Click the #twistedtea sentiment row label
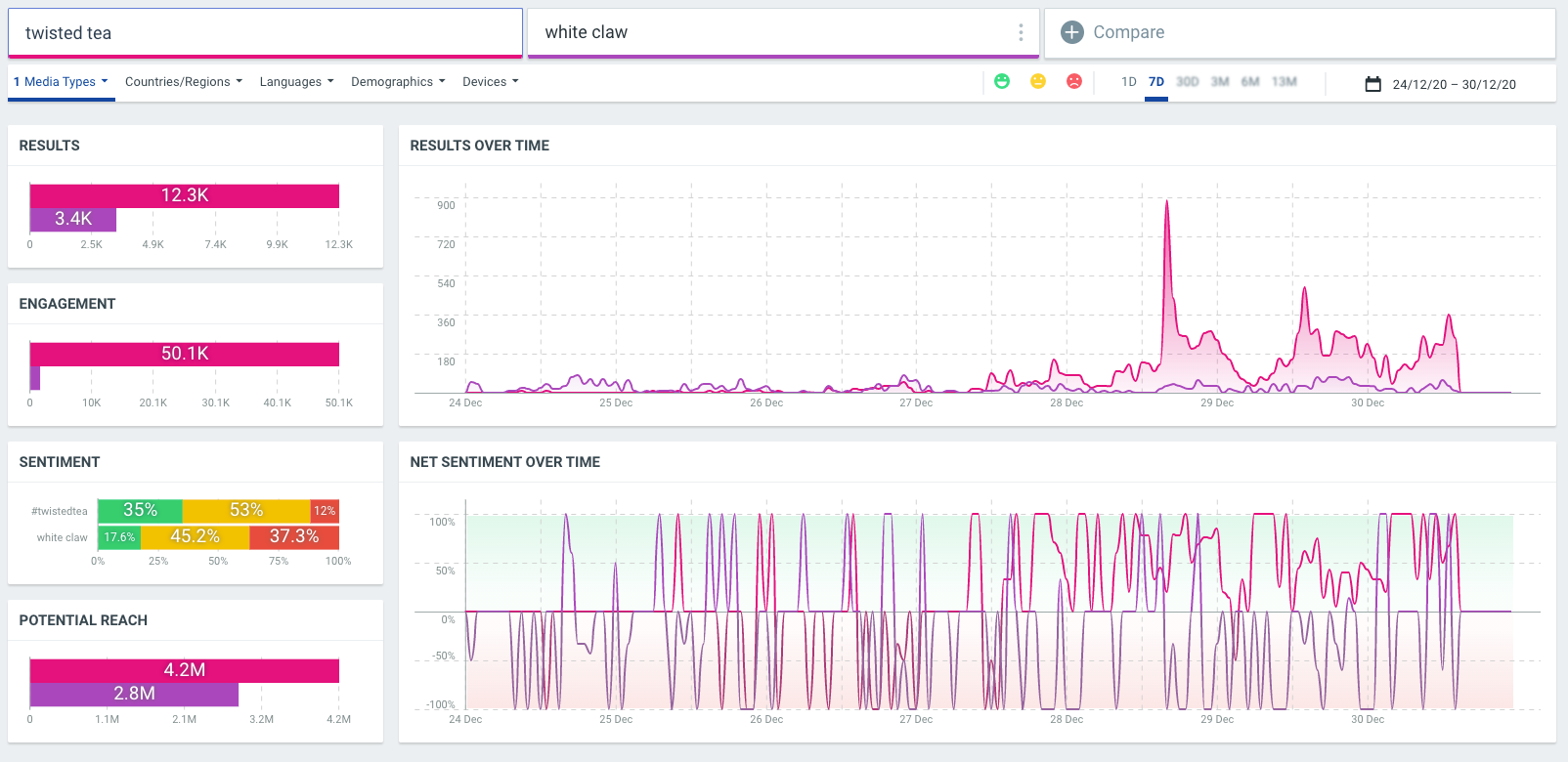The width and height of the screenshot is (1568, 762). point(60,511)
